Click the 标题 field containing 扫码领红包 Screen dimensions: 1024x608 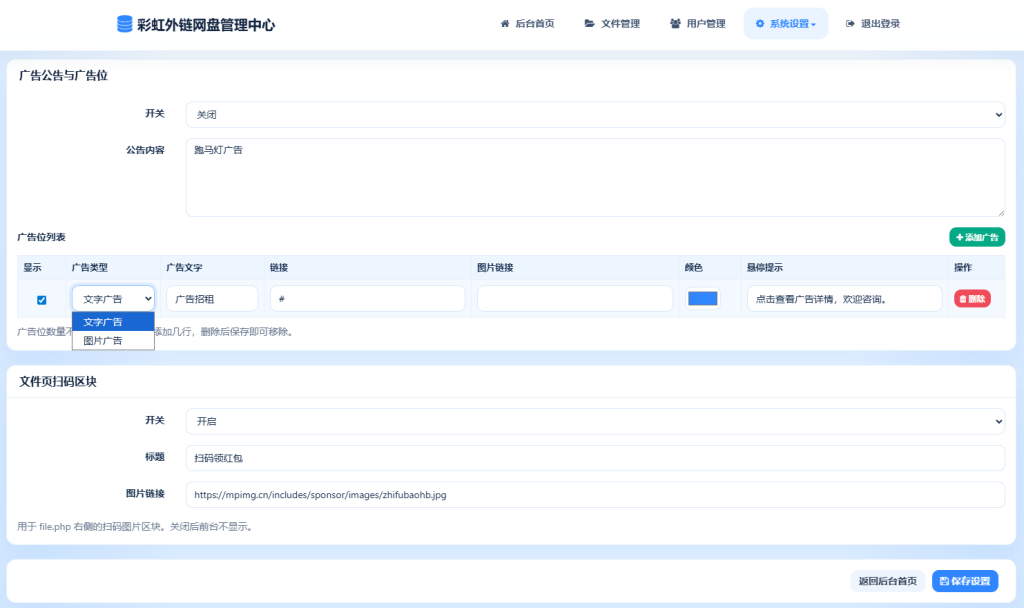595,458
